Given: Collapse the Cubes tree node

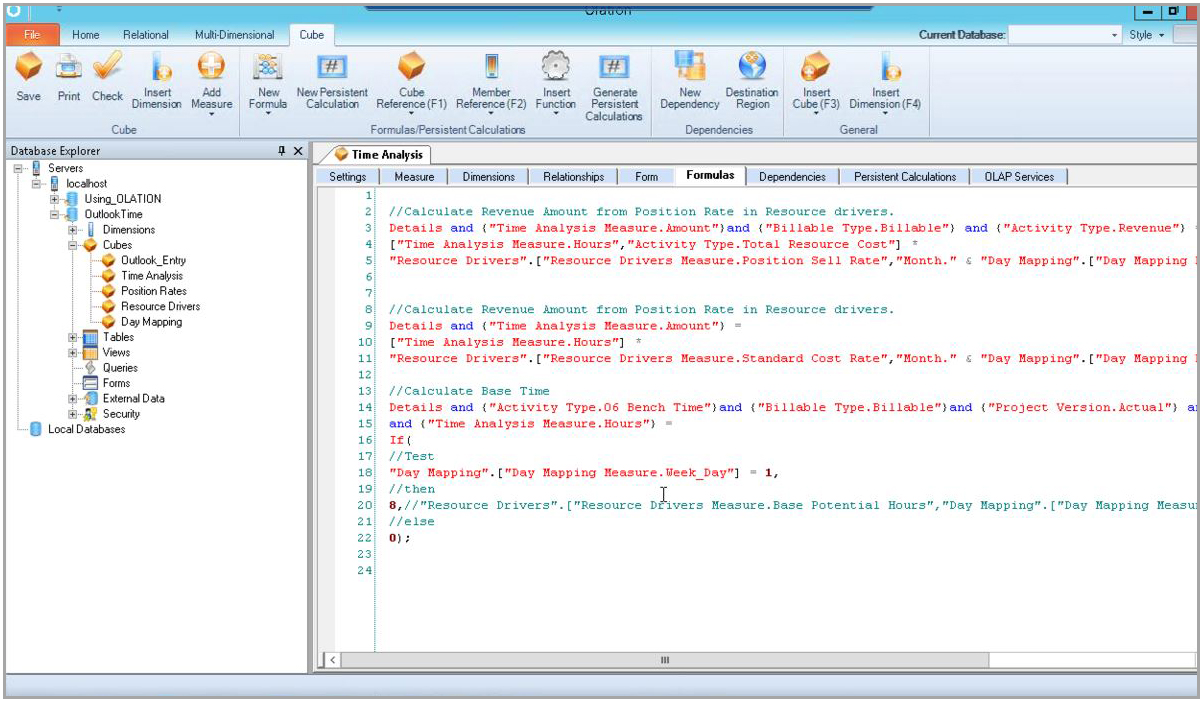Looking at the screenshot, I should (73, 245).
